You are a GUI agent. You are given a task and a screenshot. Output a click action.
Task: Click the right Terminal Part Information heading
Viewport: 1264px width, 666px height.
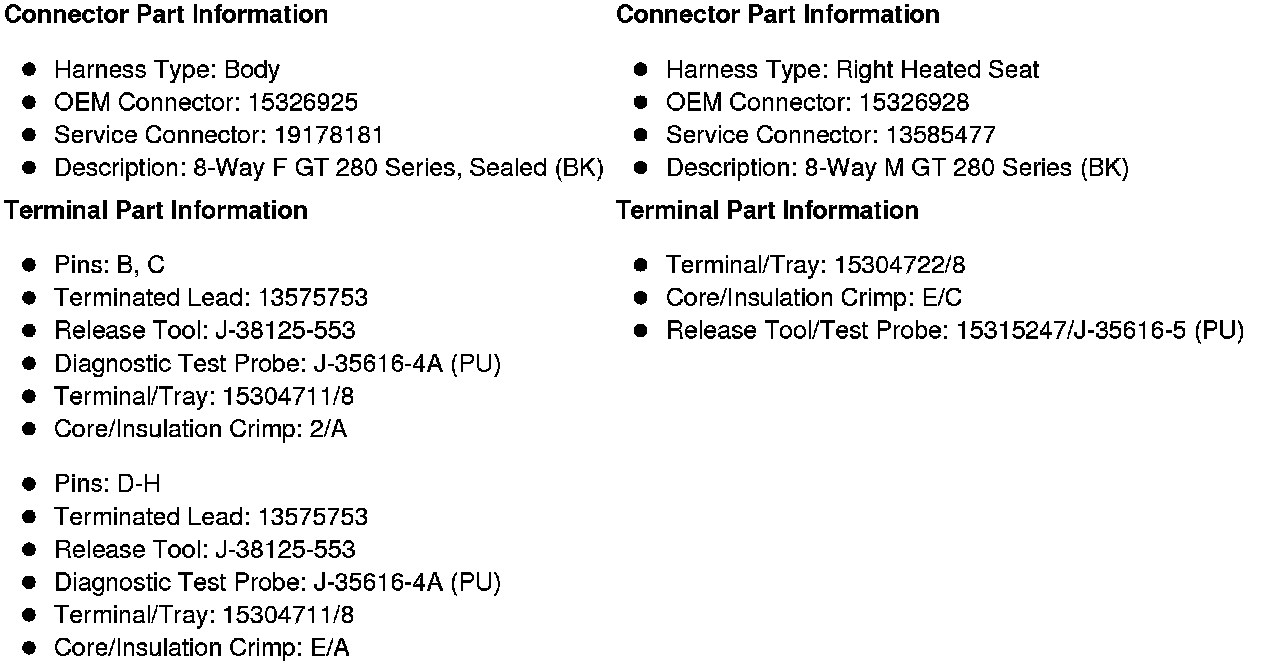tap(767, 210)
